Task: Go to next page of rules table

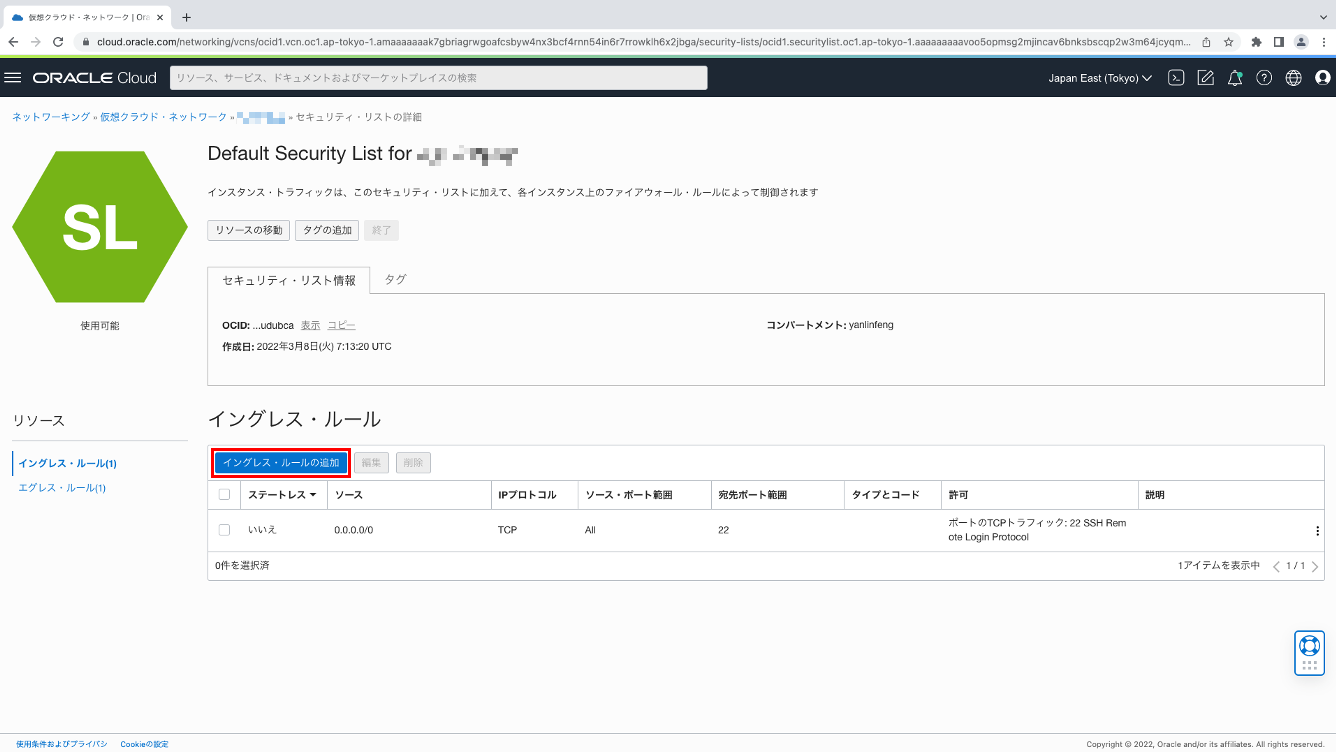Action: (1314, 567)
